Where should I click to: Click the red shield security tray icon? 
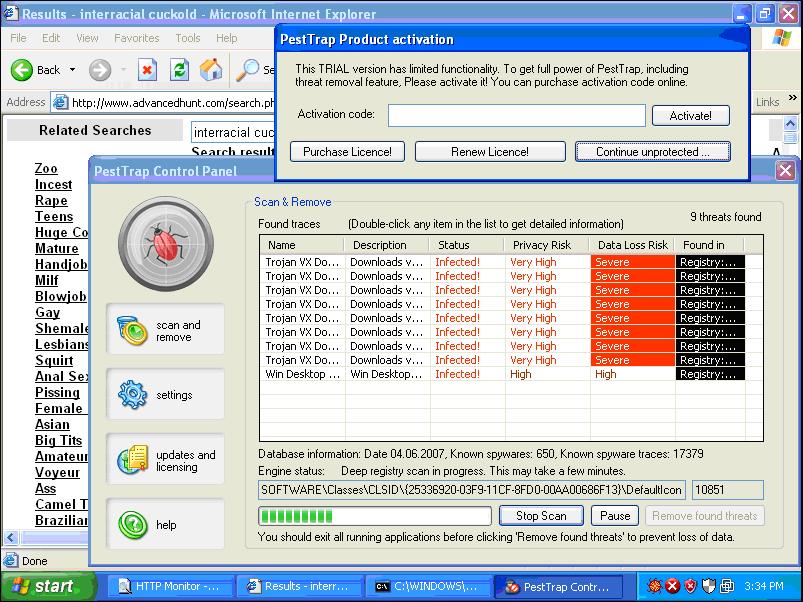coord(690,586)
